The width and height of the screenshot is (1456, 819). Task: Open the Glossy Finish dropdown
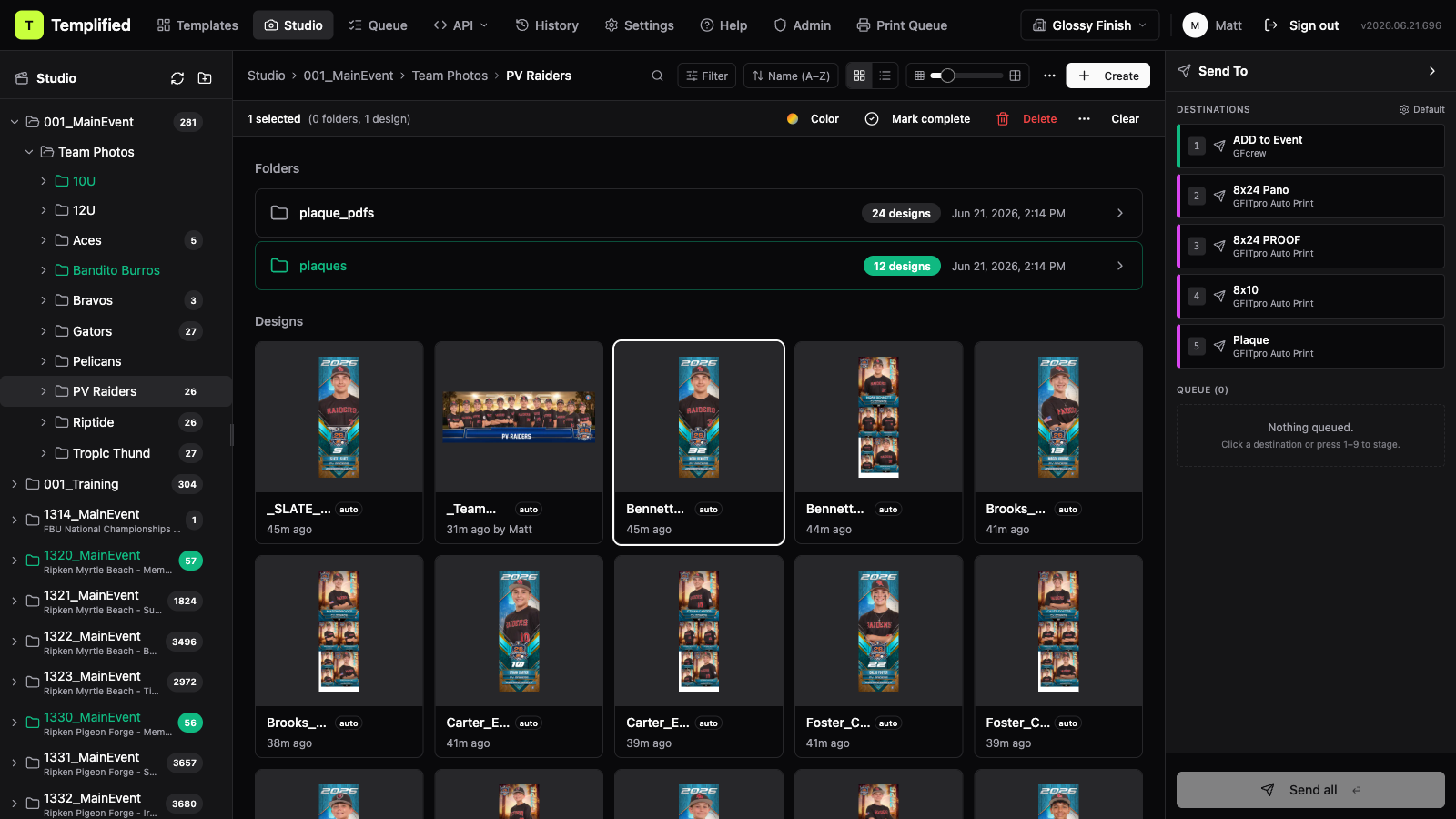click(x=1090, y=25)
